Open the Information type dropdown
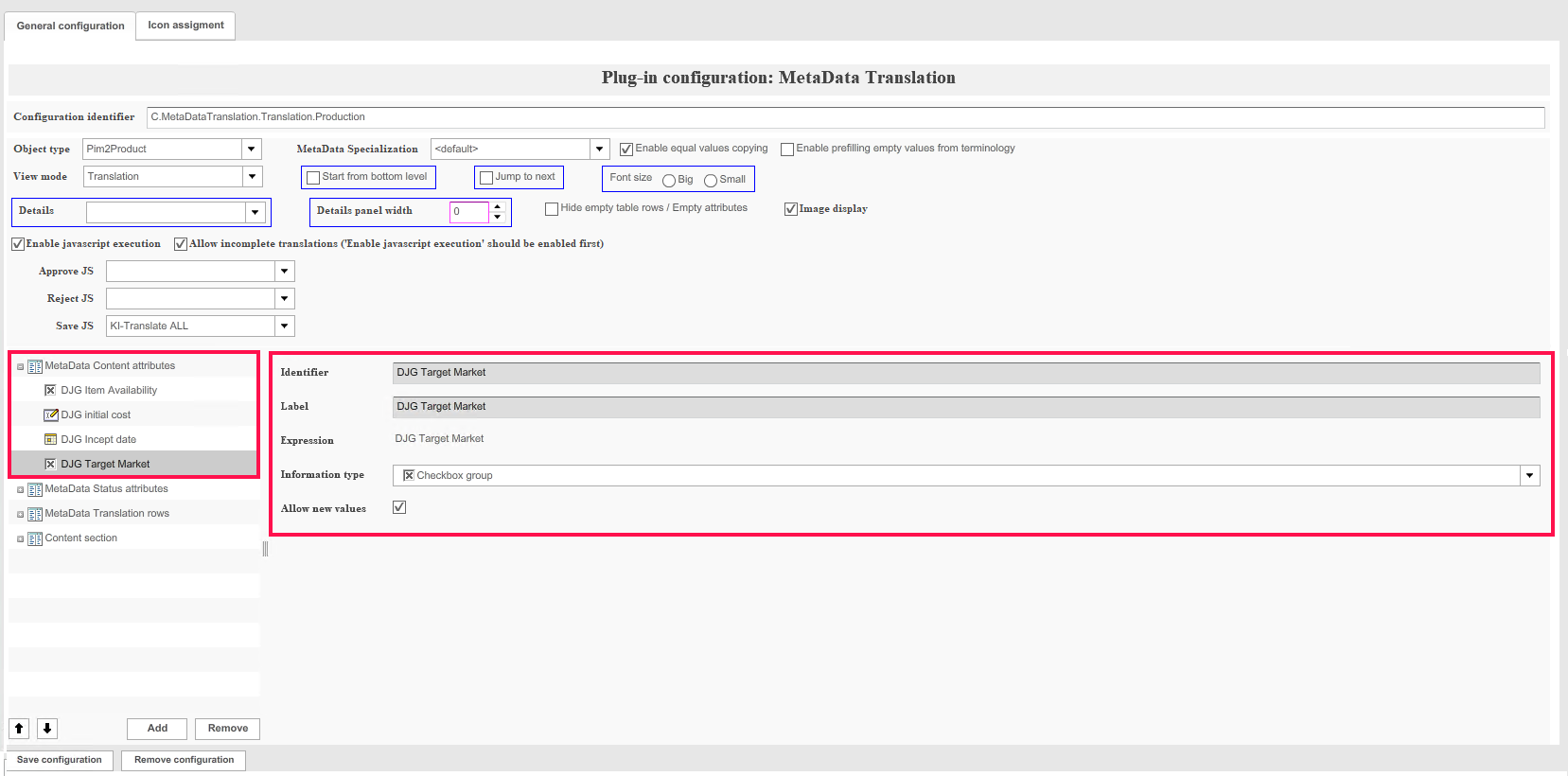Screen dimensions: 1568x776 click(x=1529, y=475)
